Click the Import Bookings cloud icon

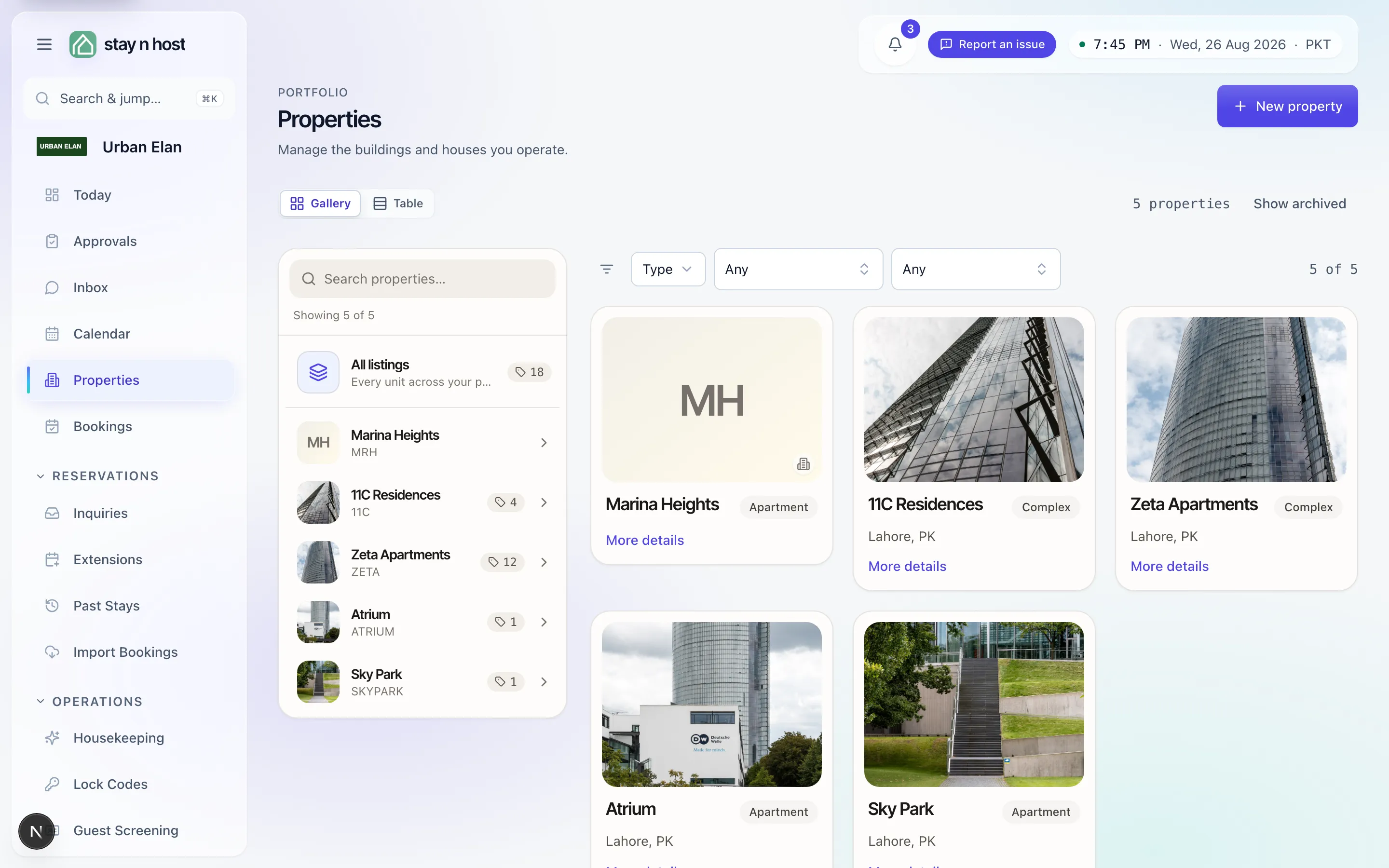point(52,652)
